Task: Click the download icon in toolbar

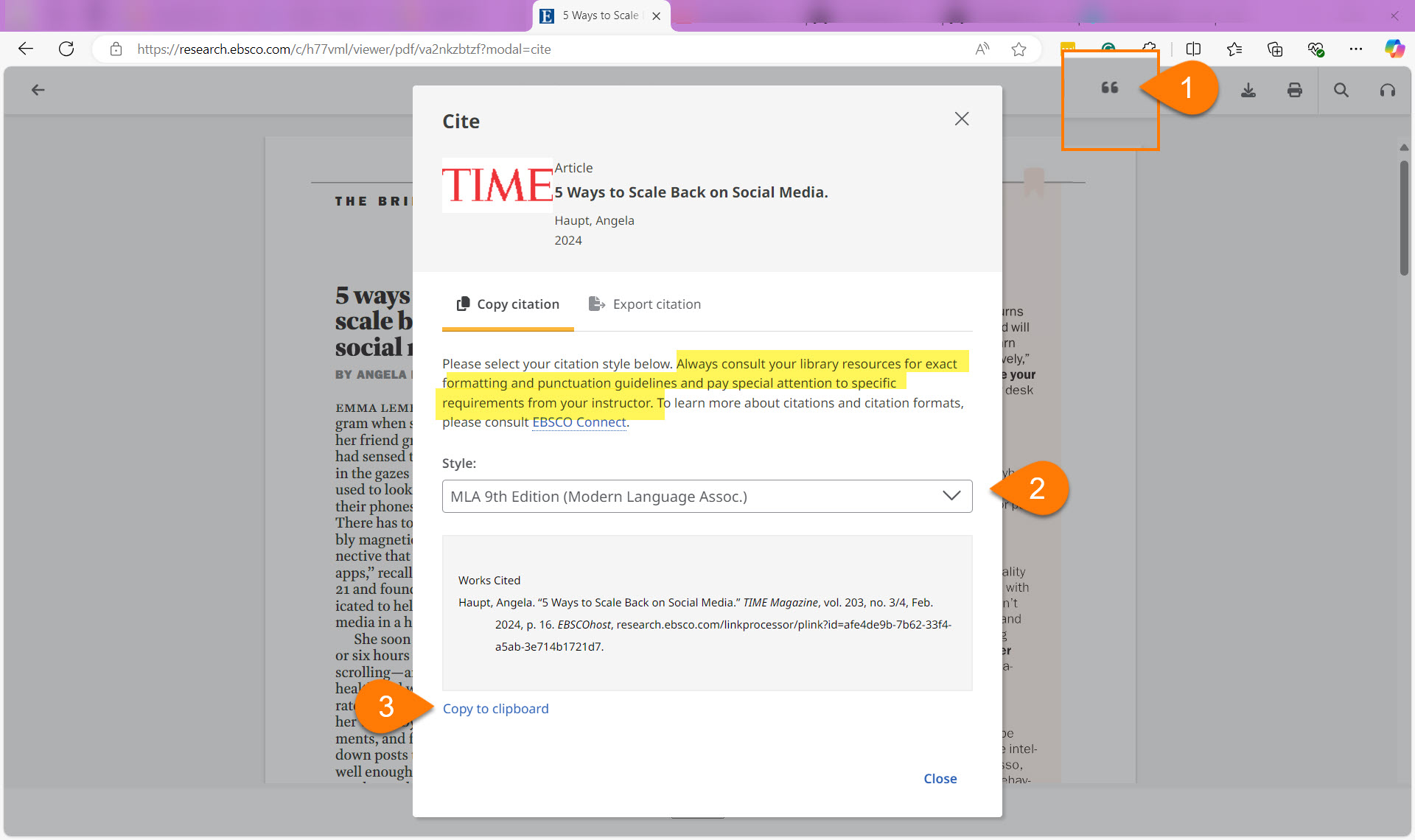Action: tap(1248, 89)
